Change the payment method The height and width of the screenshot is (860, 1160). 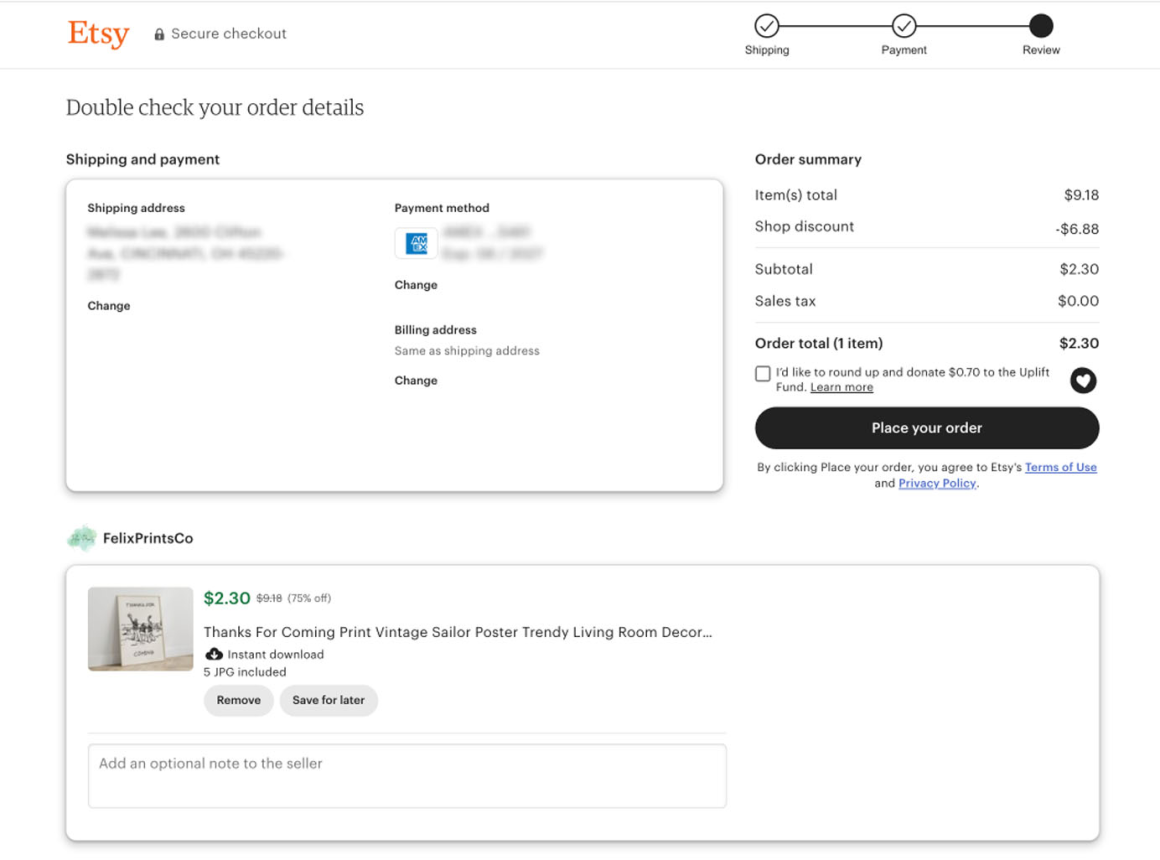click(416, 285)
